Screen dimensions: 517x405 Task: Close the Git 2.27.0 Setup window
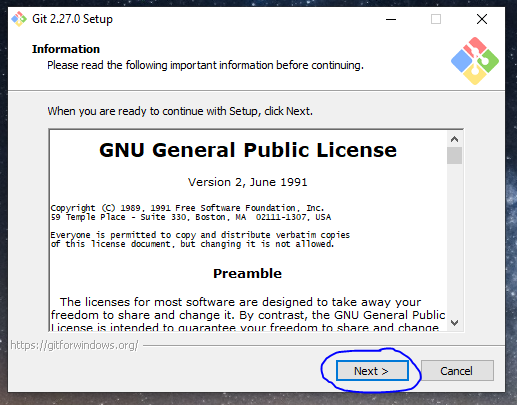[x=482, y=19]
